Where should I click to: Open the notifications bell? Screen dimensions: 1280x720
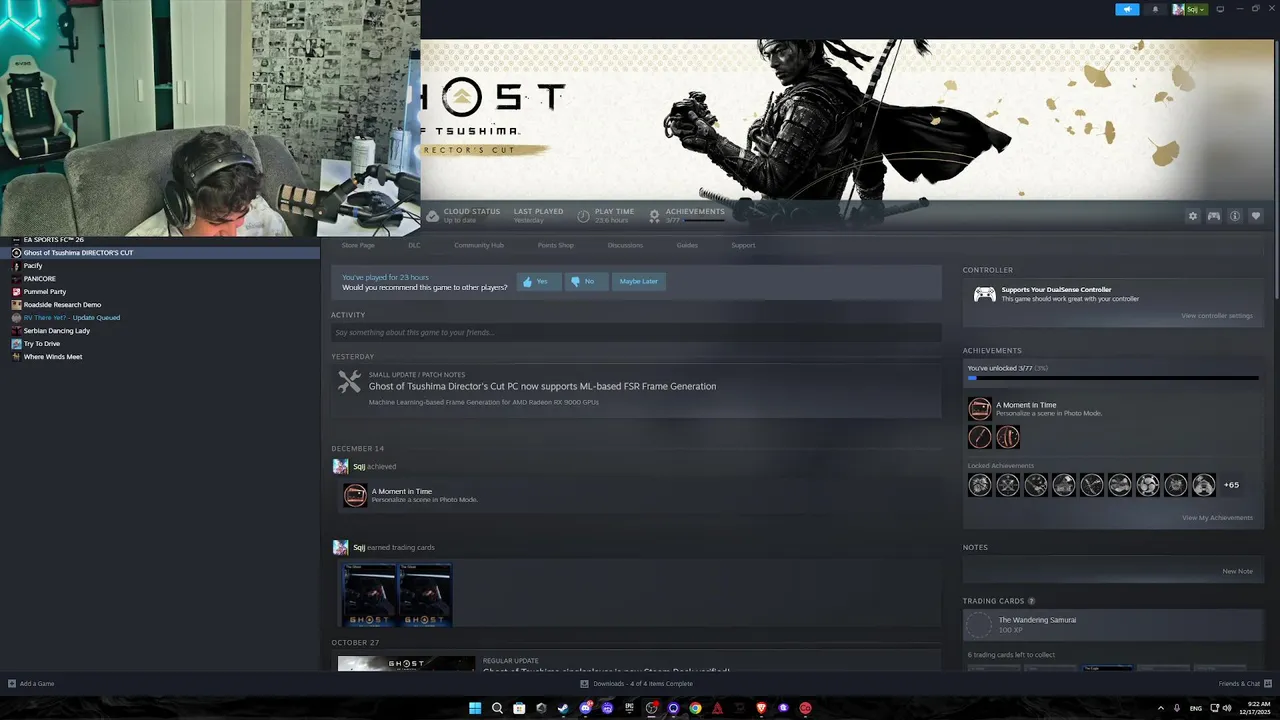pos(1155,9)
